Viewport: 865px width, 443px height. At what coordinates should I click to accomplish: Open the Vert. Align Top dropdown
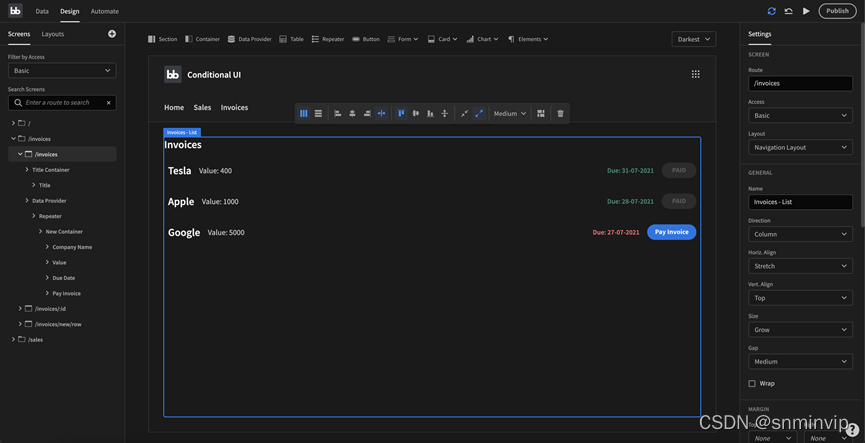(x=800, y=298)
